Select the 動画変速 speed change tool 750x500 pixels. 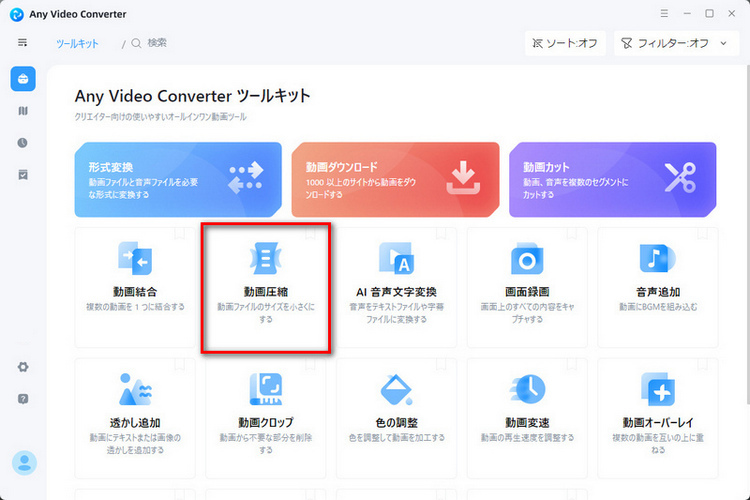pos(527,418)
